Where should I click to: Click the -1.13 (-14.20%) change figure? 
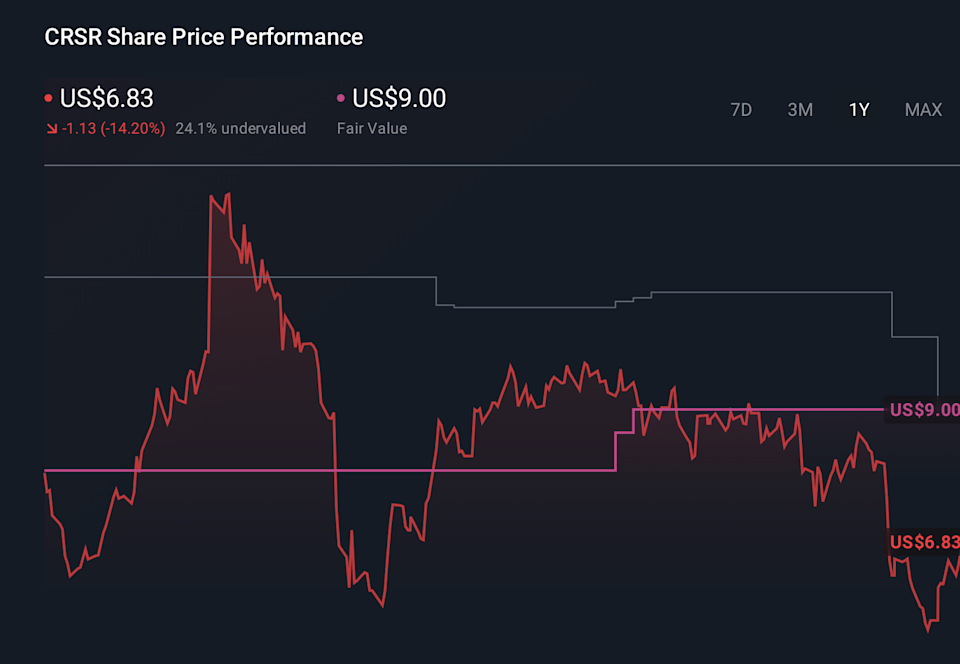[110, 128]
